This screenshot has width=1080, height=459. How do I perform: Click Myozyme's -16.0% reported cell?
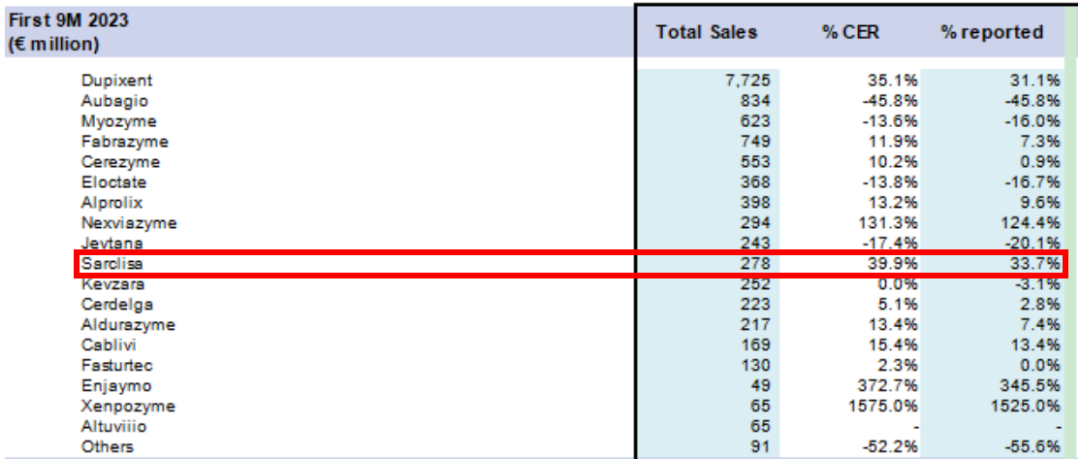(1033, 121)
